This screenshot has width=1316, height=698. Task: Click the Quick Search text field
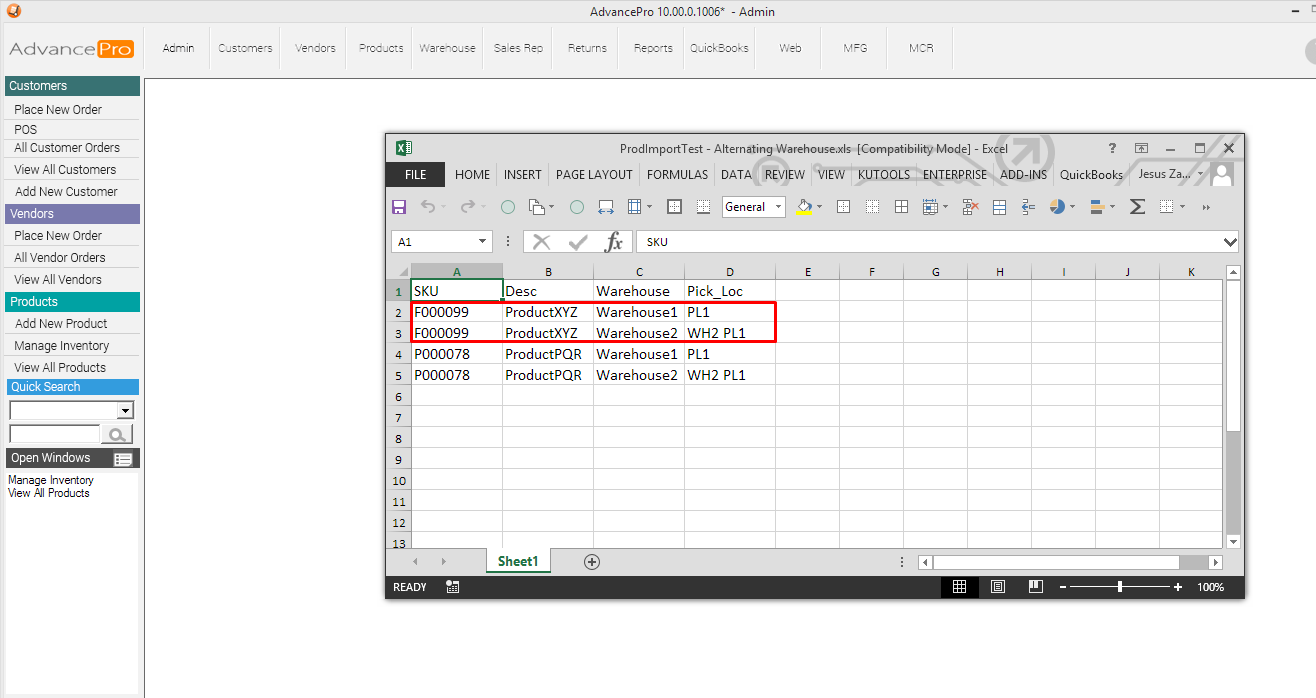coord(54,434)
